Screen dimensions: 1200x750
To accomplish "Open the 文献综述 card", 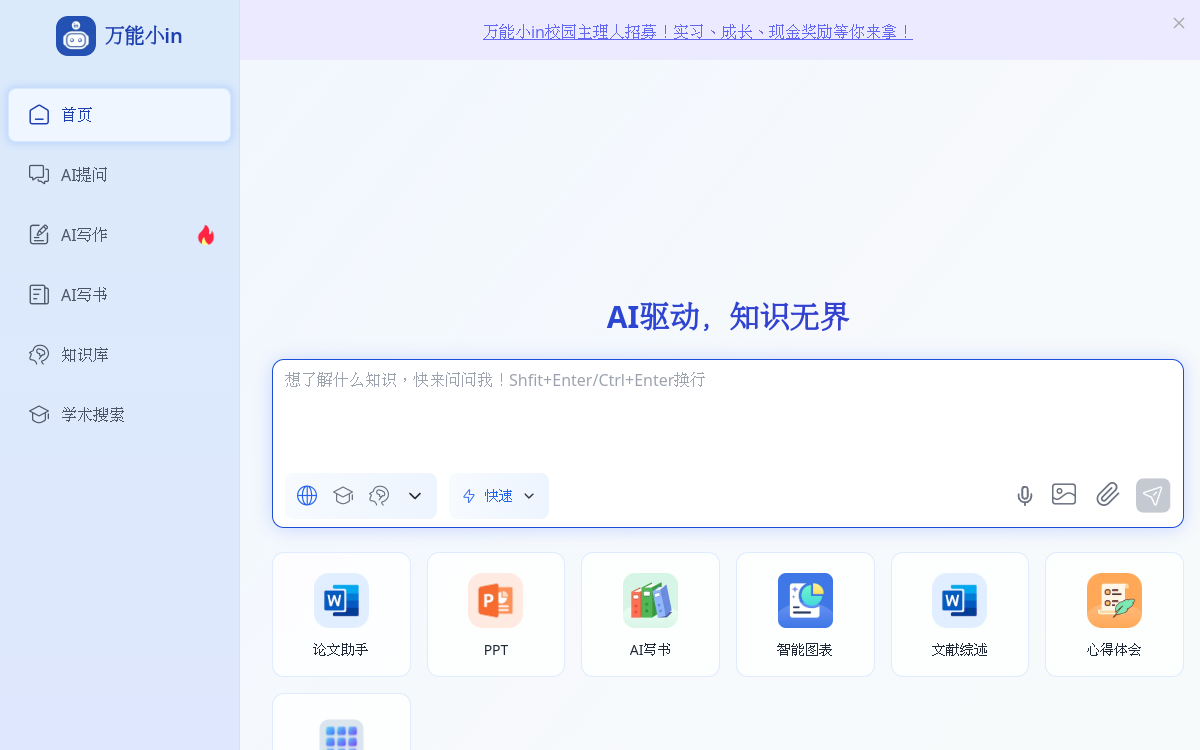I will 960,614.
